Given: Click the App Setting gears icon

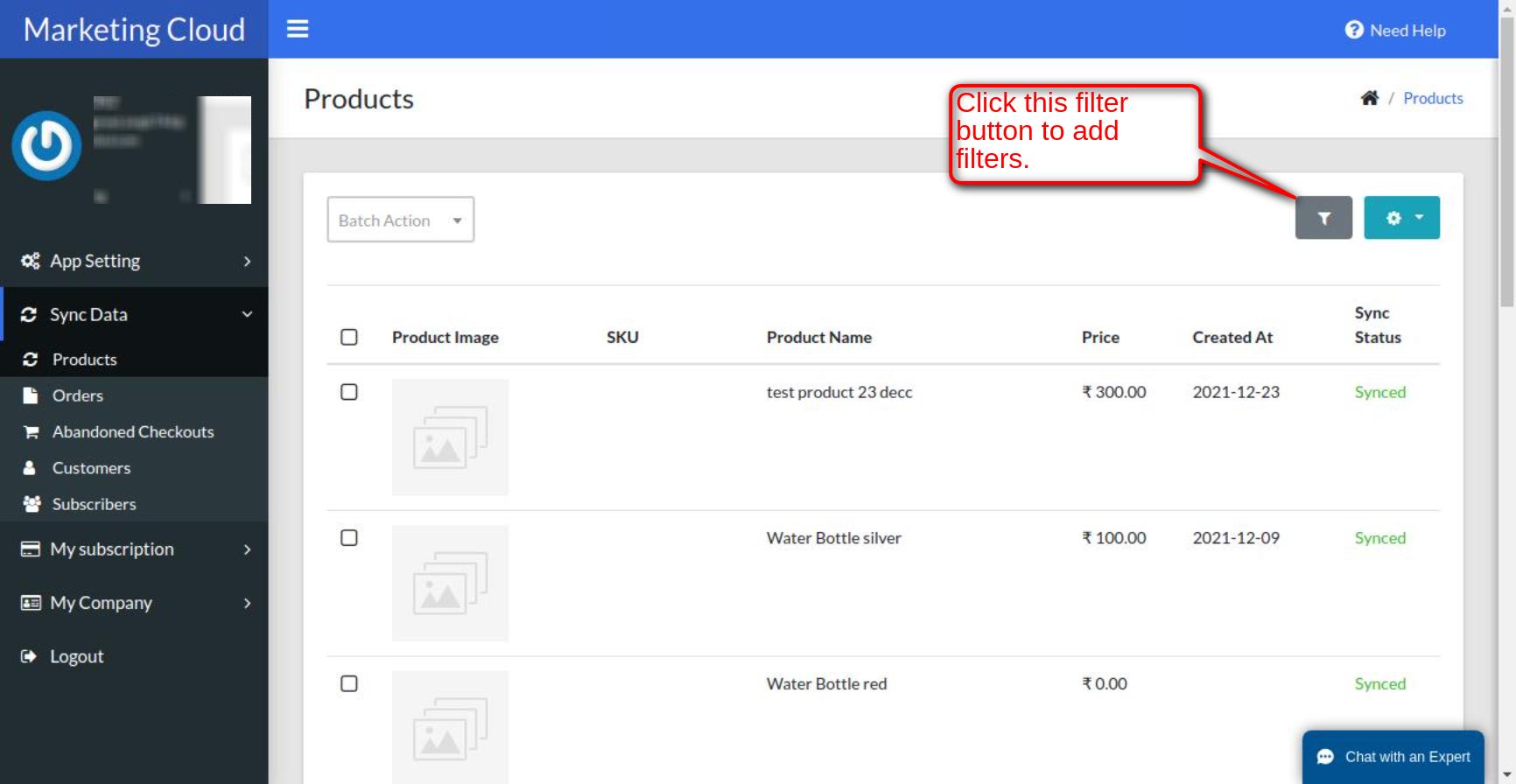Looking at the screenshot, I should 31,261.
